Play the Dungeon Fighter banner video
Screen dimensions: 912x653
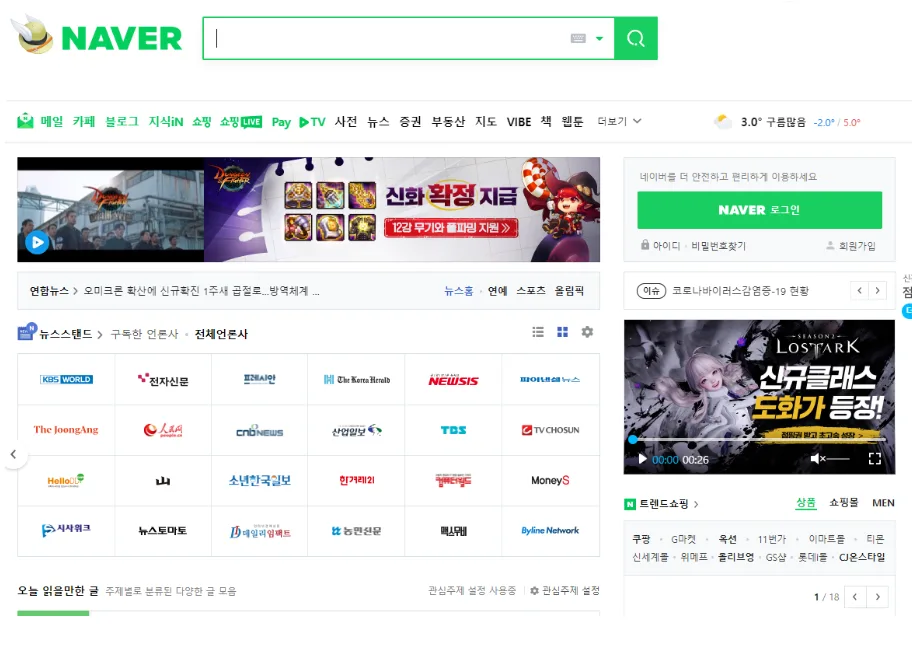[x=37, y=242]
